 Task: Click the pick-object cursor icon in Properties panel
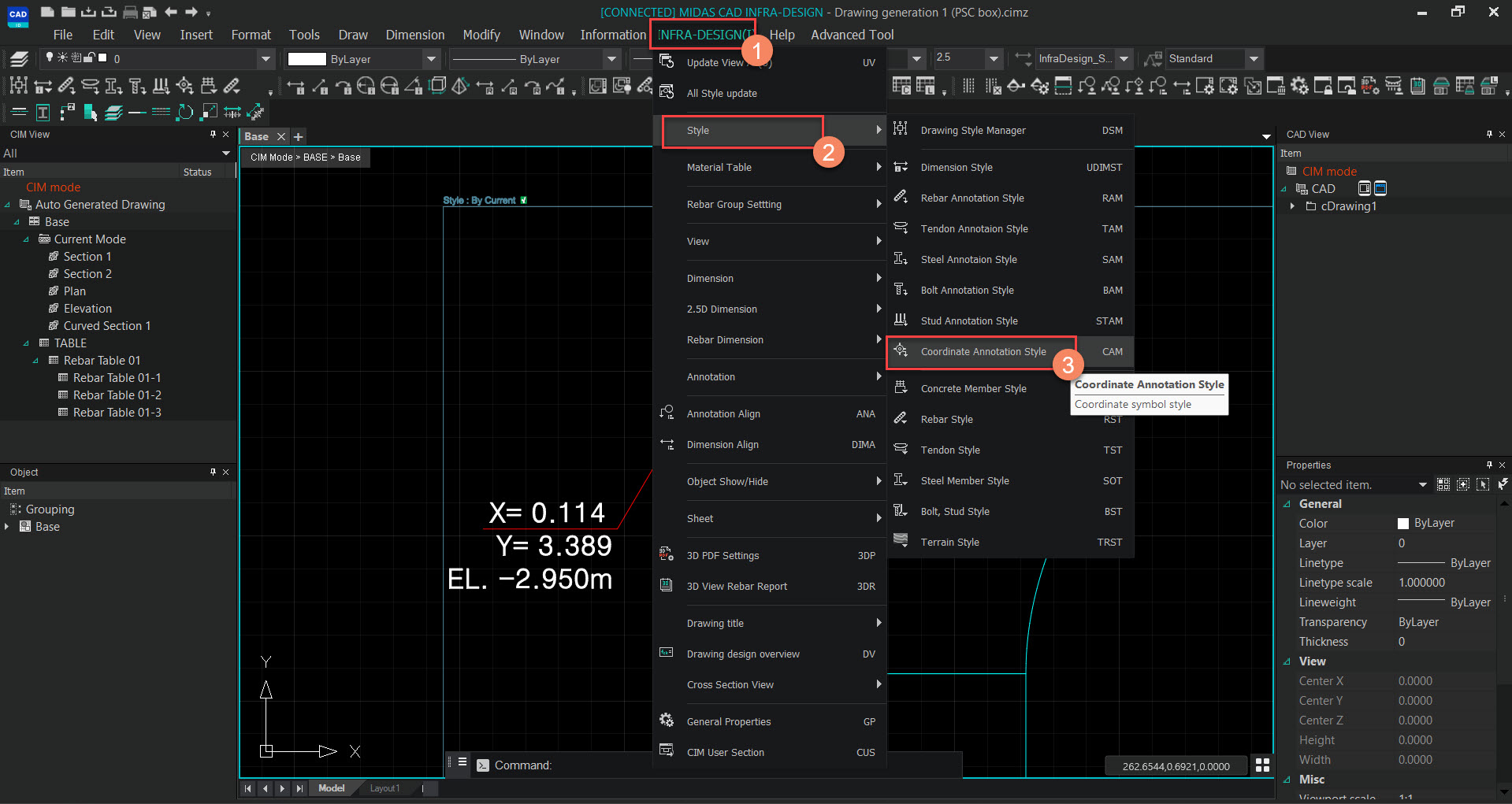tap(1483, 484)
